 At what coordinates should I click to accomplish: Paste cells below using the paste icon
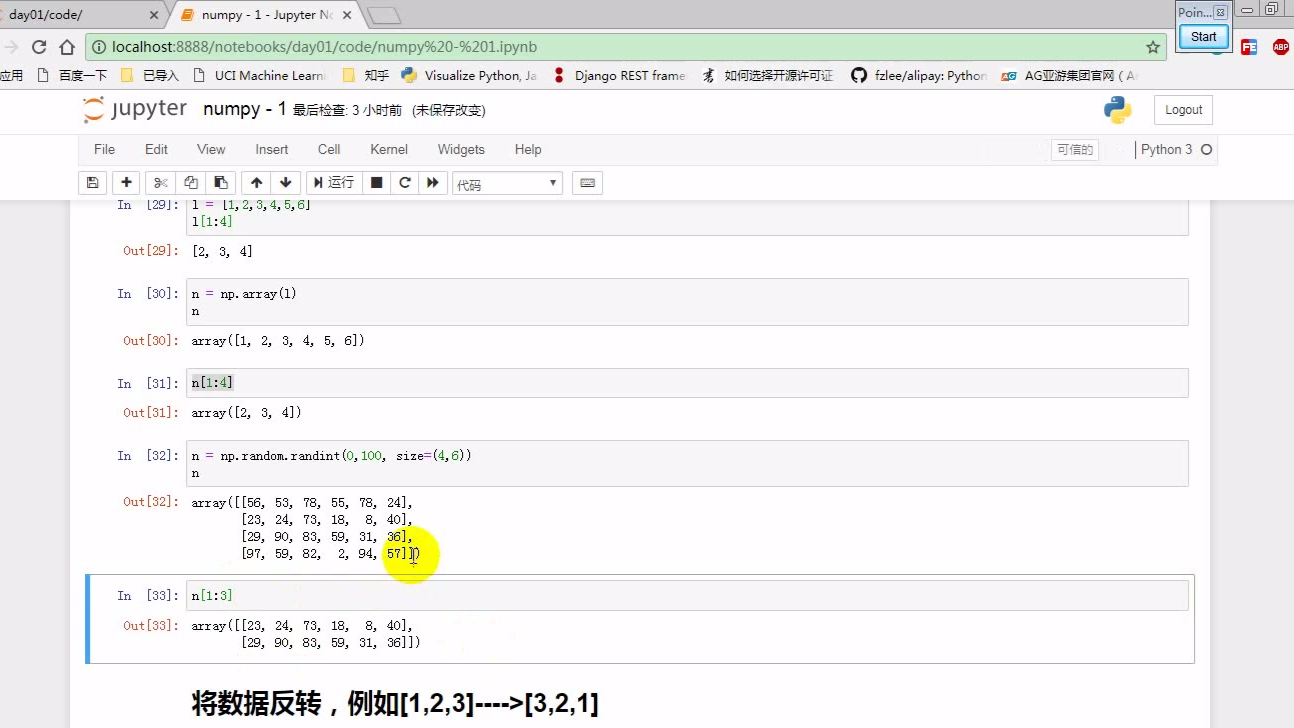pos(221,183)
